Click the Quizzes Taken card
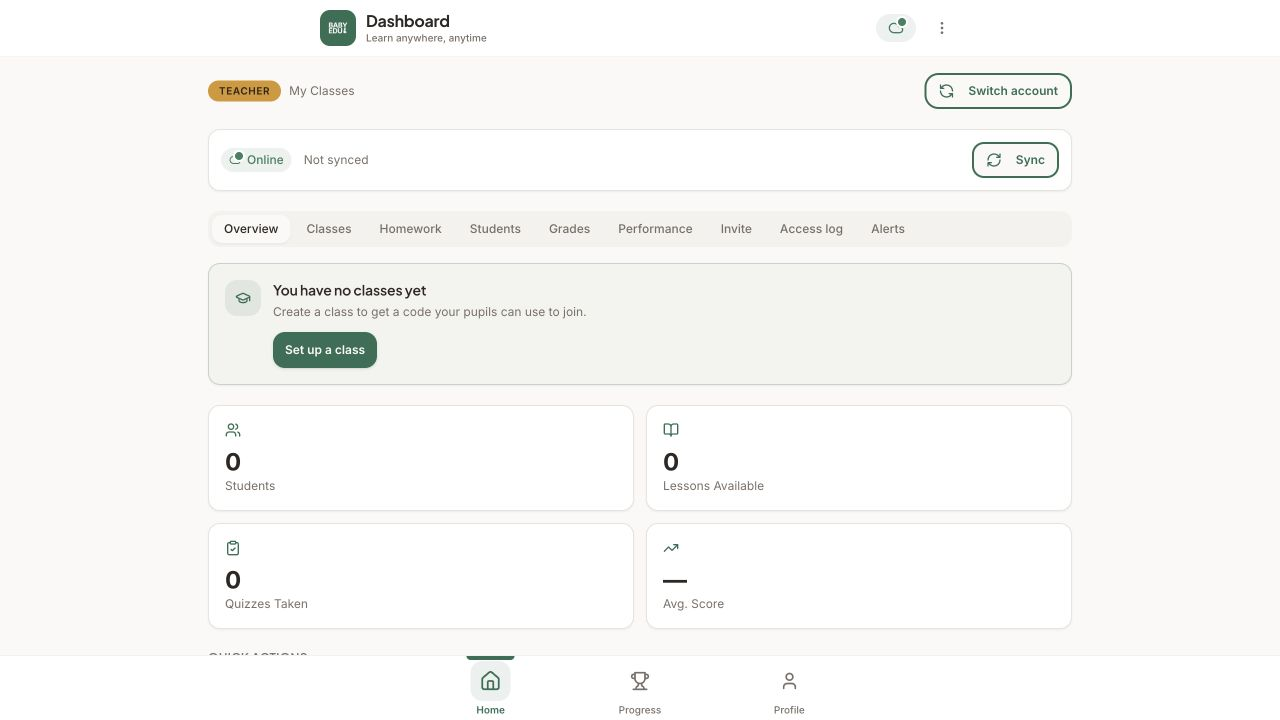 click(x=421, y=576)
